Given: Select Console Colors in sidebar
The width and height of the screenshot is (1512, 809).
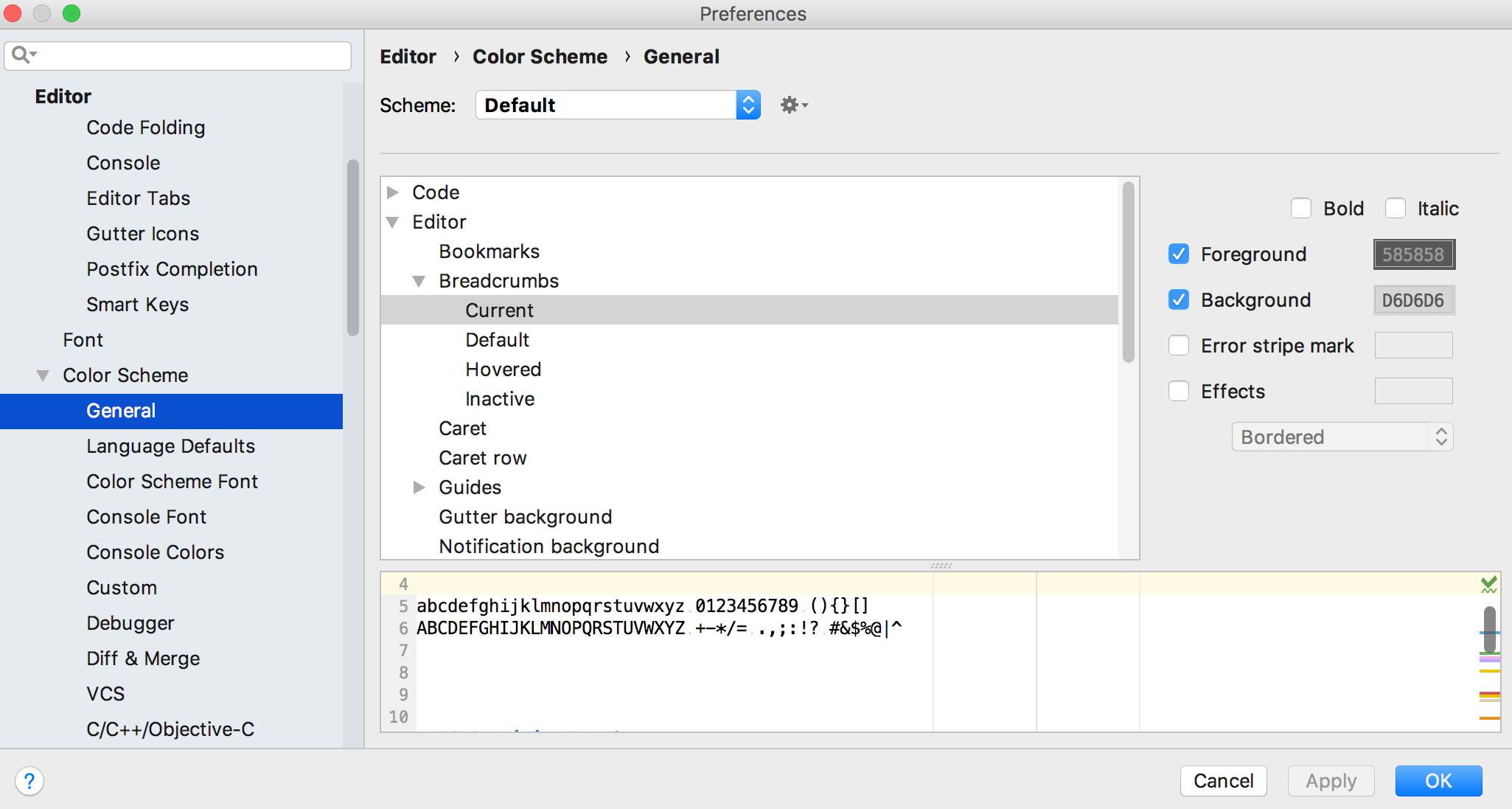Looking at the screenshot, I should (x=155, y=552).
